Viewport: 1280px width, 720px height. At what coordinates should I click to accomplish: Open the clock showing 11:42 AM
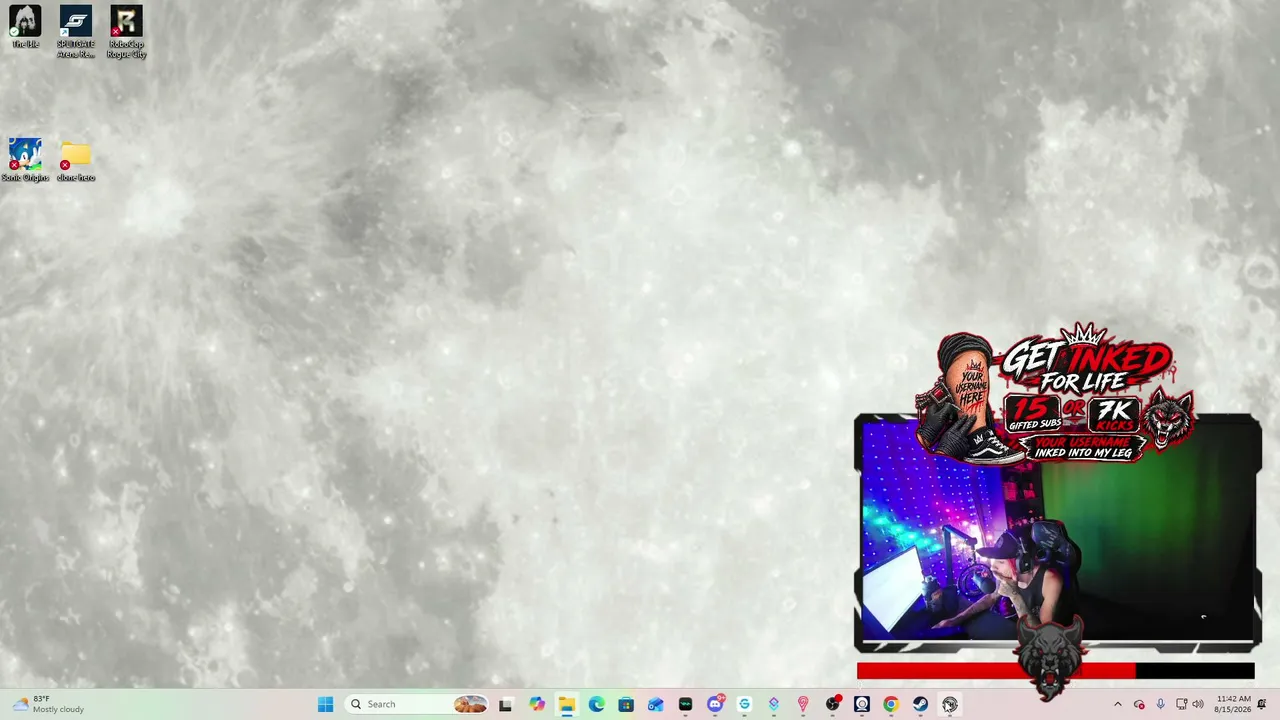1234,704
